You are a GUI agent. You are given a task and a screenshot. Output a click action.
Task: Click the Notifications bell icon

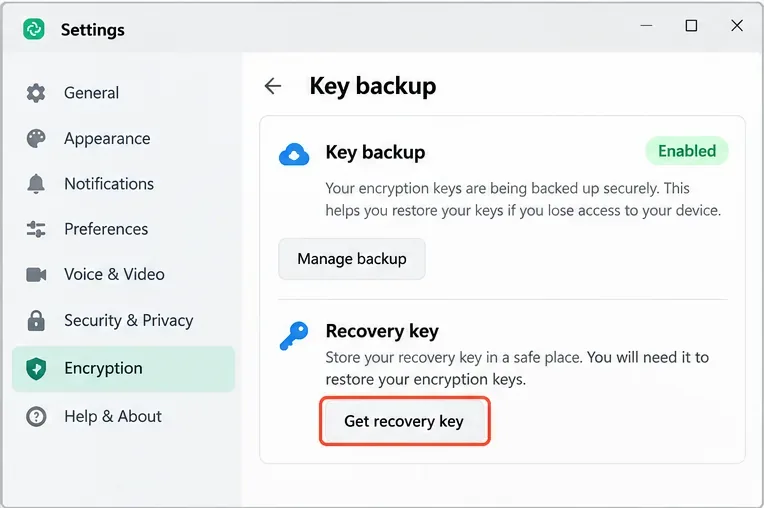(x=36, y=184)
